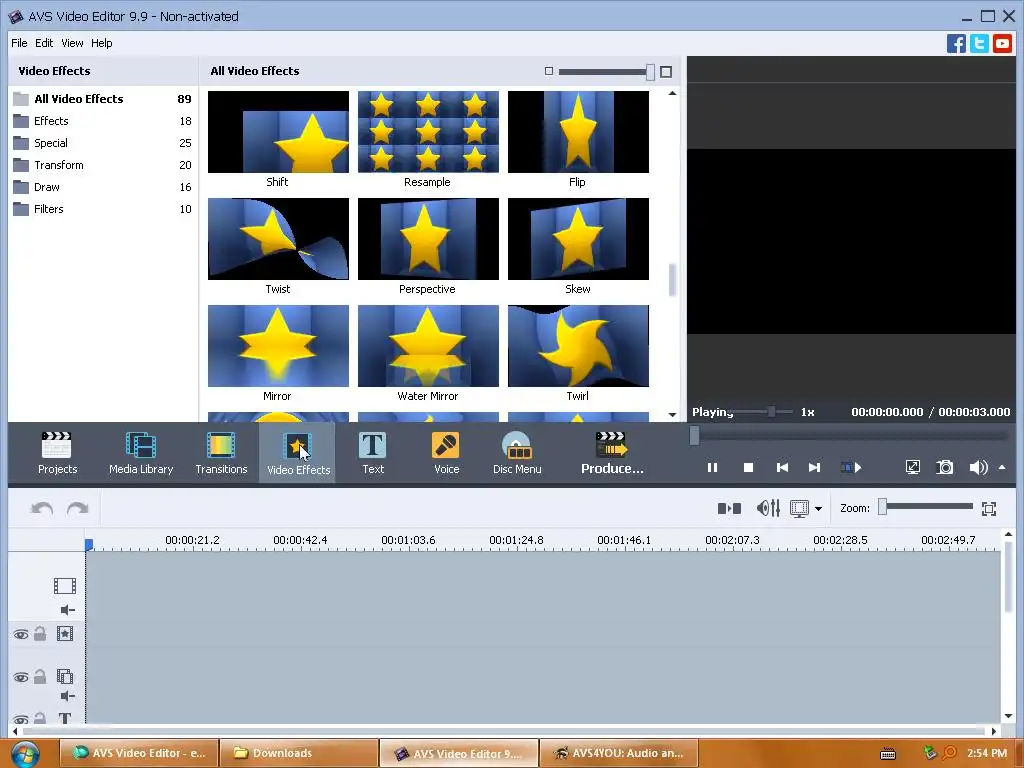Click the Produce... button

pyautogui.click(x=612, y=453)
